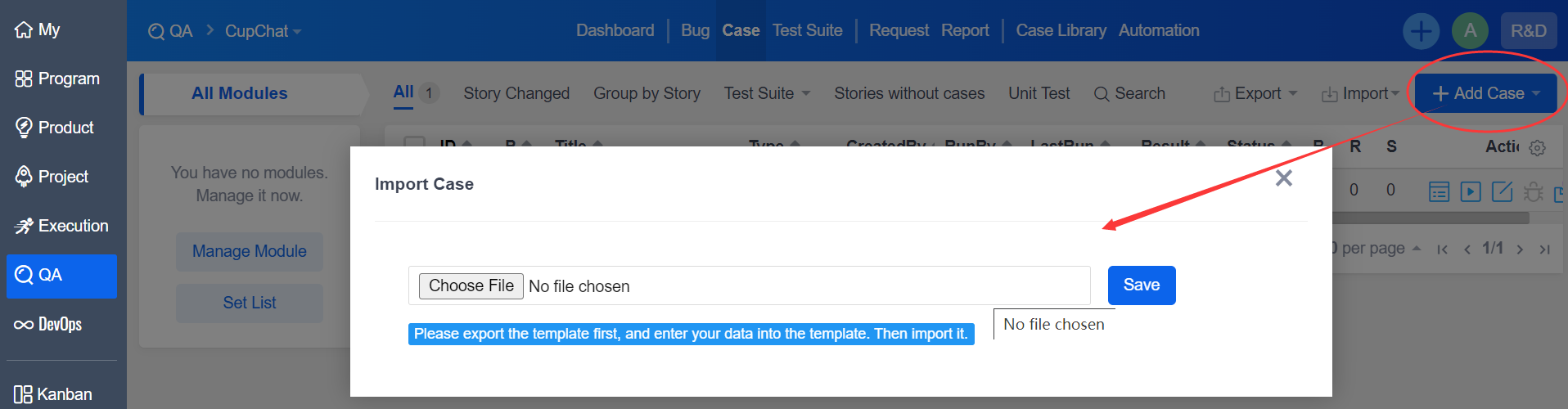This screenshot has height=409, width=1568.
Task: Open the Case Library tab
Action: (x=1061, y=30)
